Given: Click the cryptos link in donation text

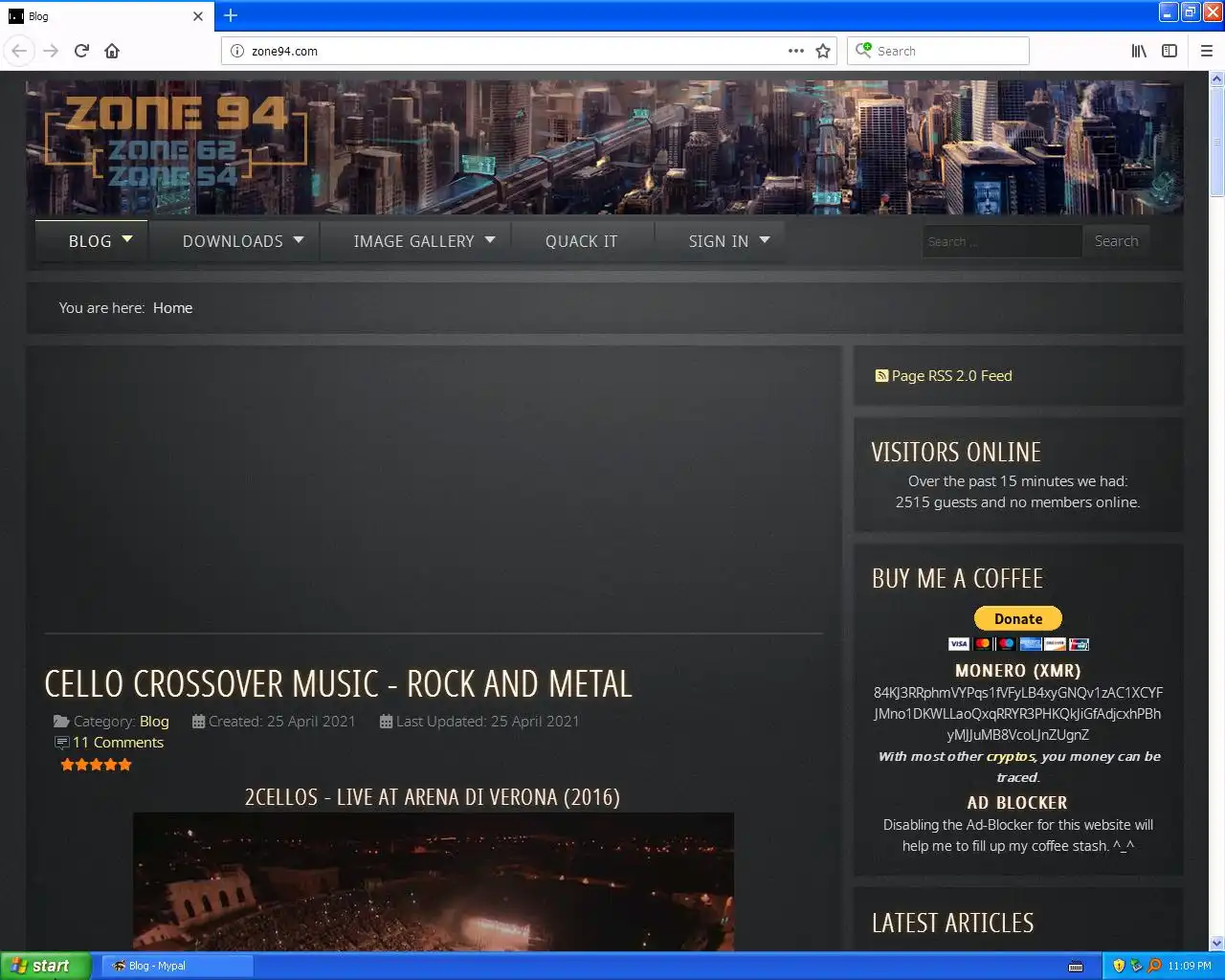Looking at the screenshot, I should [x=1011, y=756].
